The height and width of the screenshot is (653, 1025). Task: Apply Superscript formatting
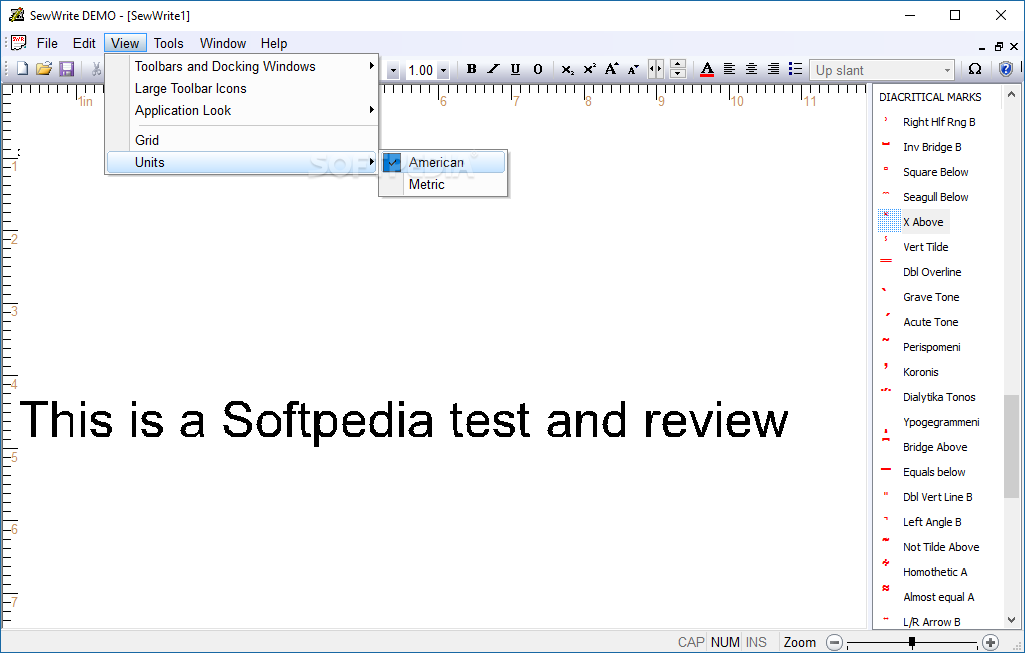point(590,69)
